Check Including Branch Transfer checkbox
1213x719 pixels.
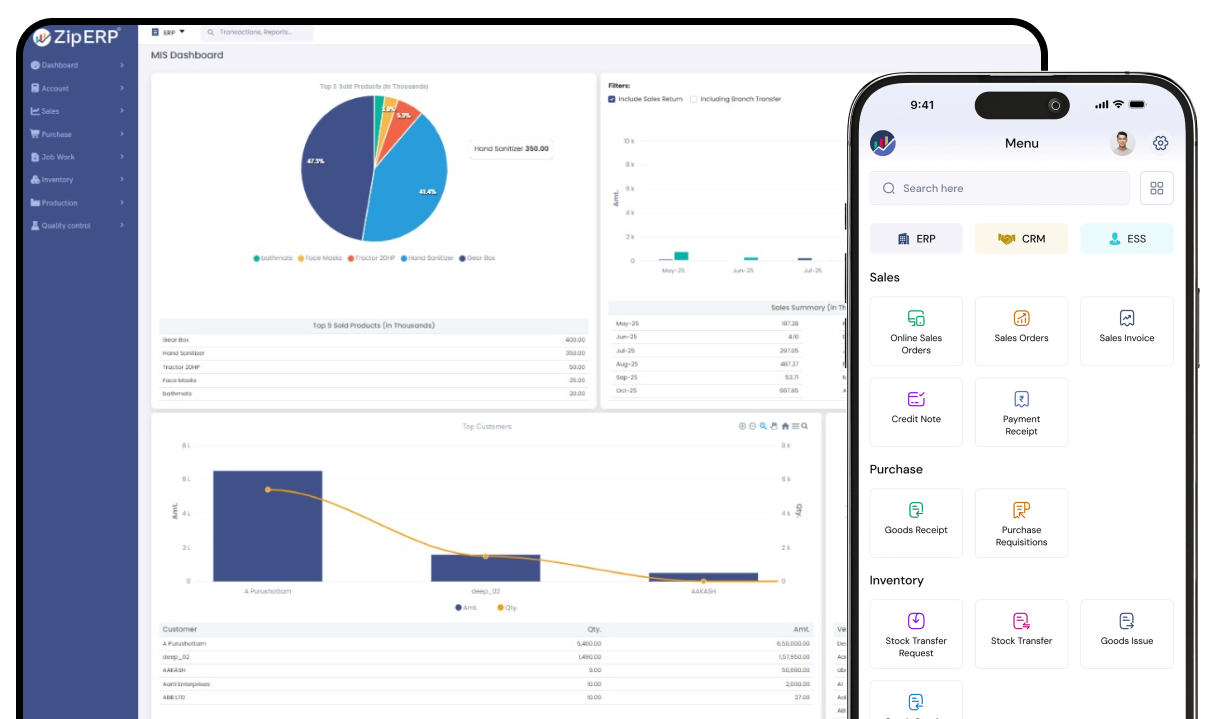[x=694, y=99]
